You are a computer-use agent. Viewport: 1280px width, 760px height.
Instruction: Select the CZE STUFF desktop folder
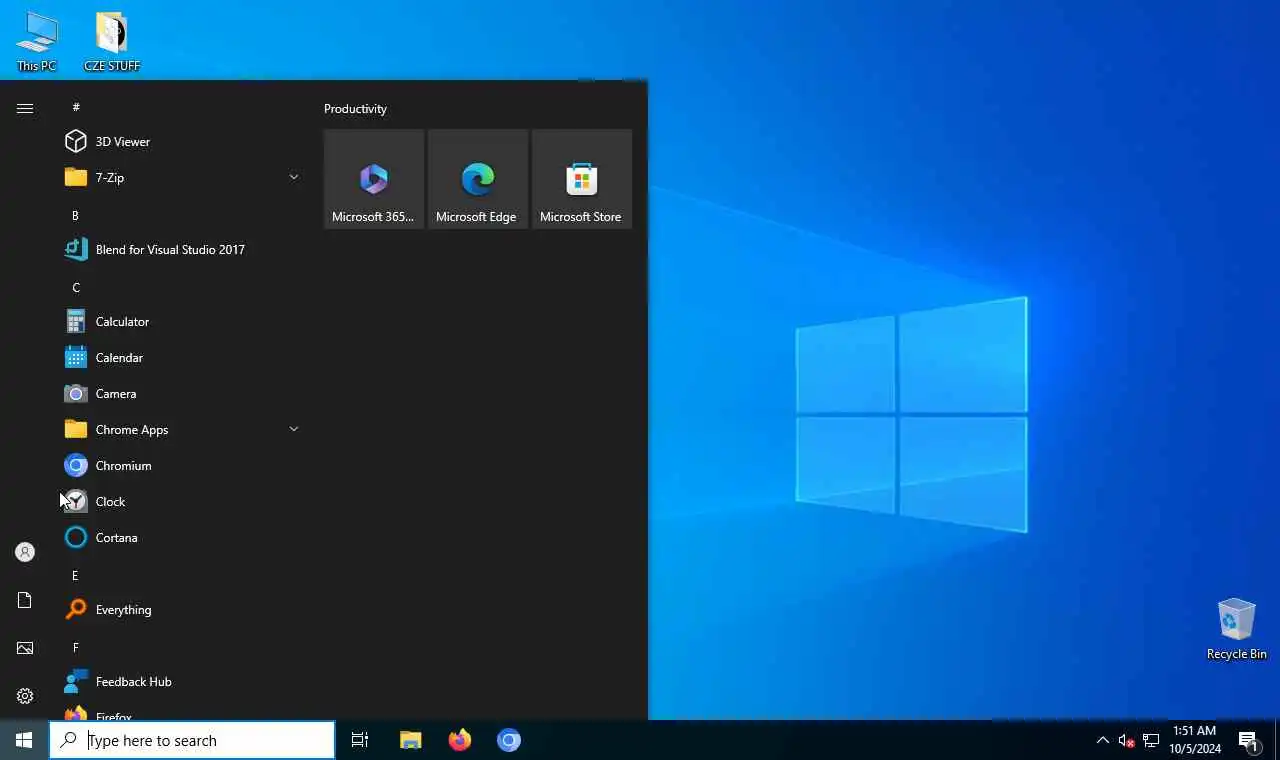[112, 42]
